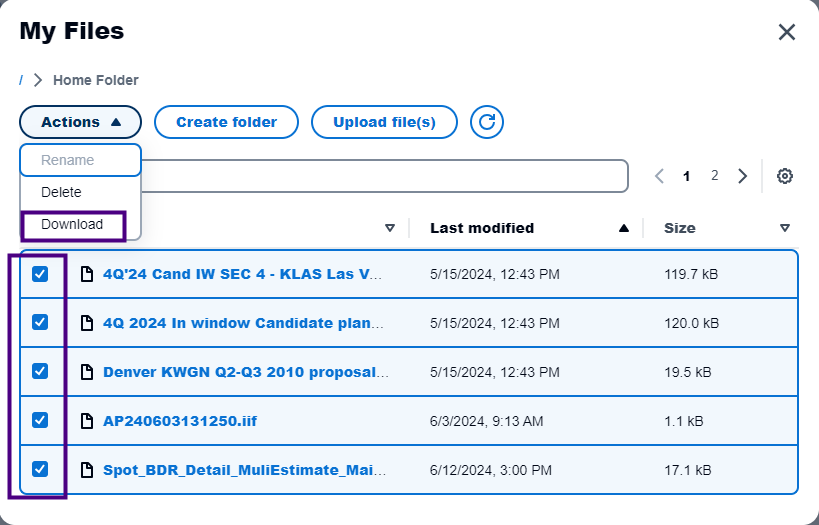Open 4Q 2024 In window Candidate plan file
Image resolution: width=819 pixels, height=525 pixels.
point(243,323)
